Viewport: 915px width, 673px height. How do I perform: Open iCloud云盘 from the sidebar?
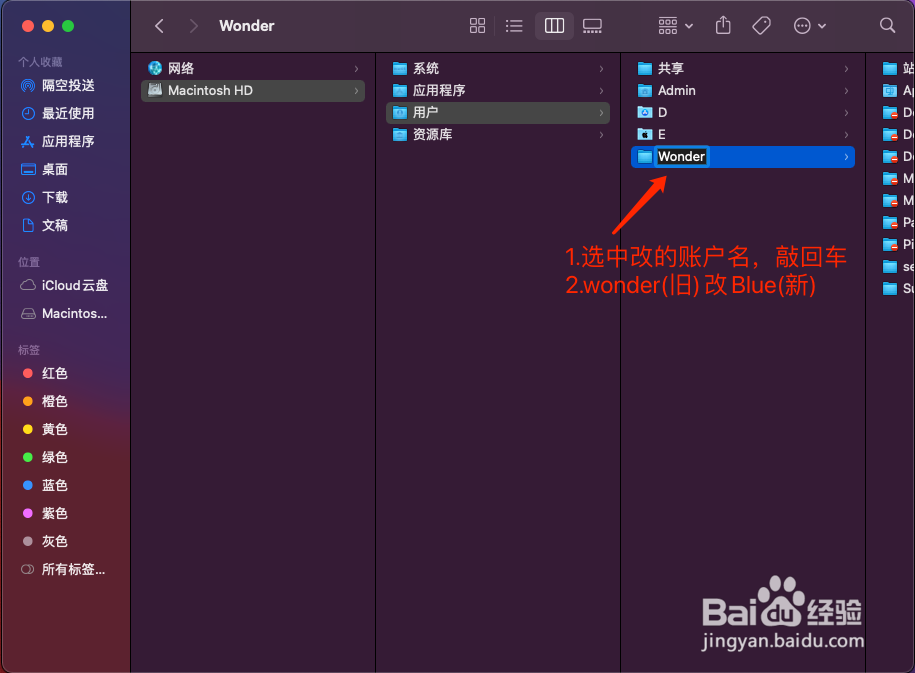click(63, 285)
